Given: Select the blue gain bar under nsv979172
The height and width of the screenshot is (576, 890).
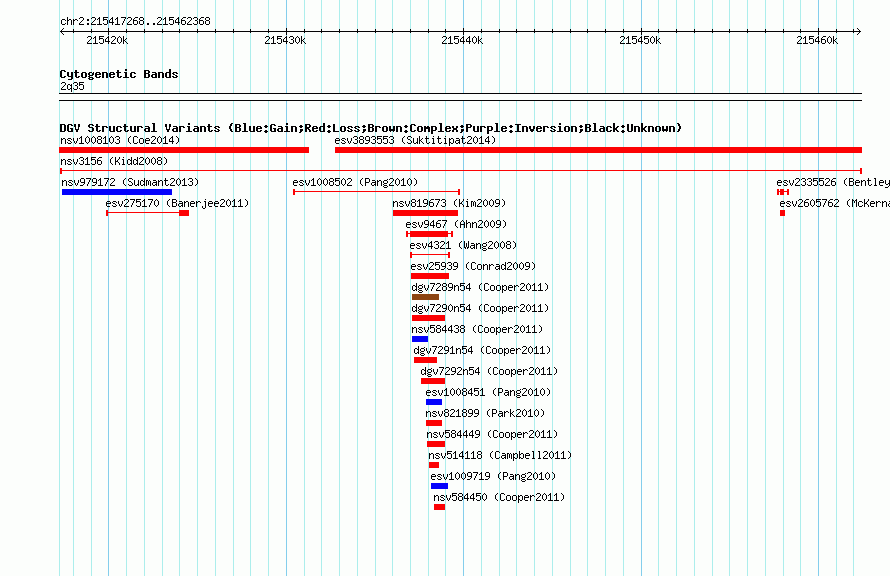Looking at the screenshot, I should (117, 192).
